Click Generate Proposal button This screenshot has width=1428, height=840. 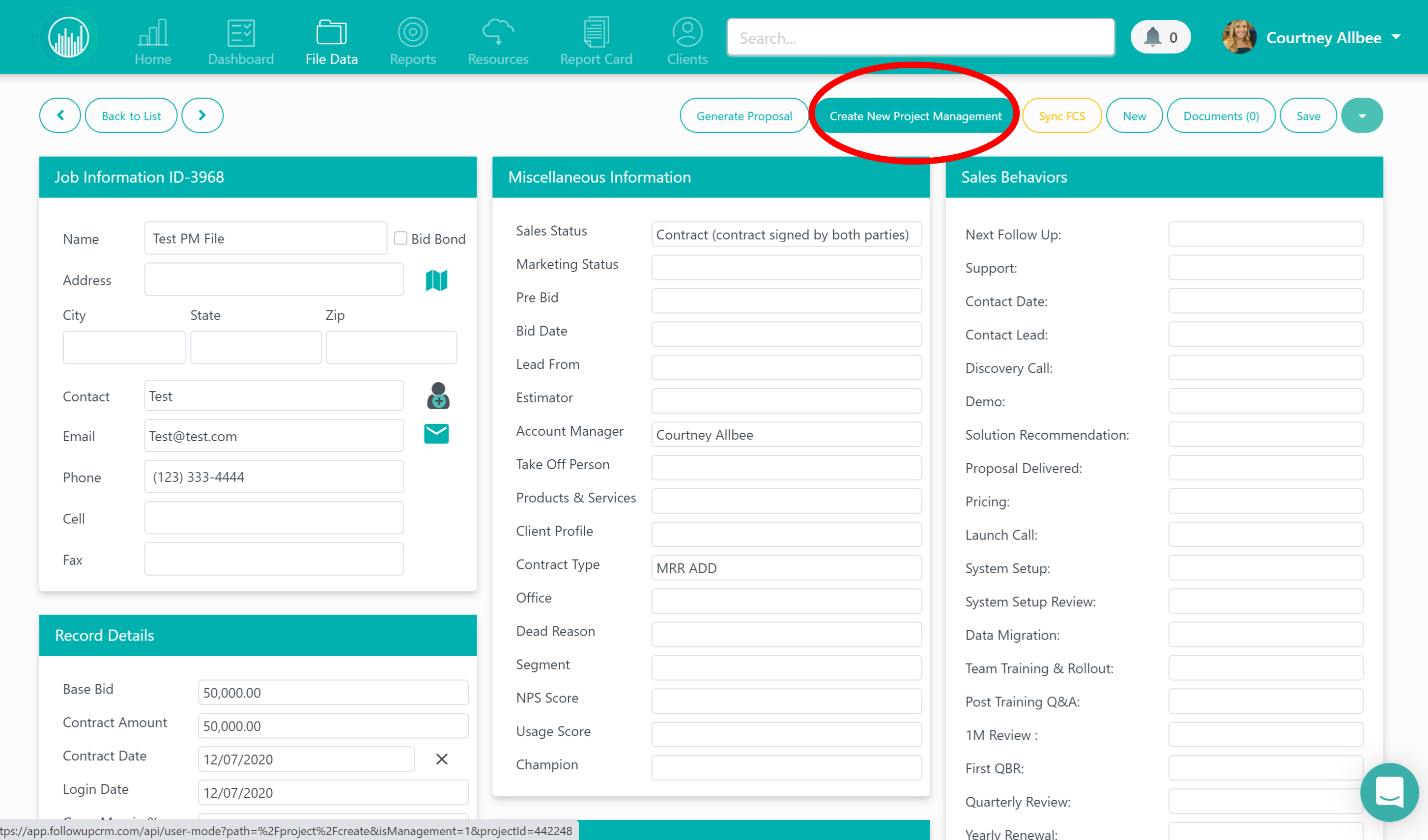(x=744, y=115)
